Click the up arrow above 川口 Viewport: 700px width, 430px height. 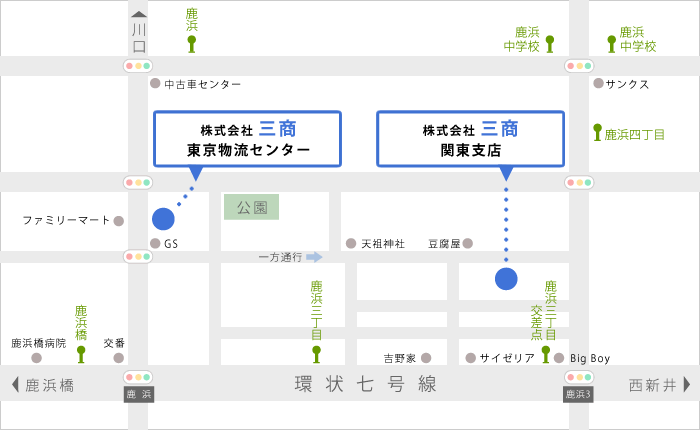pos(139,14)
